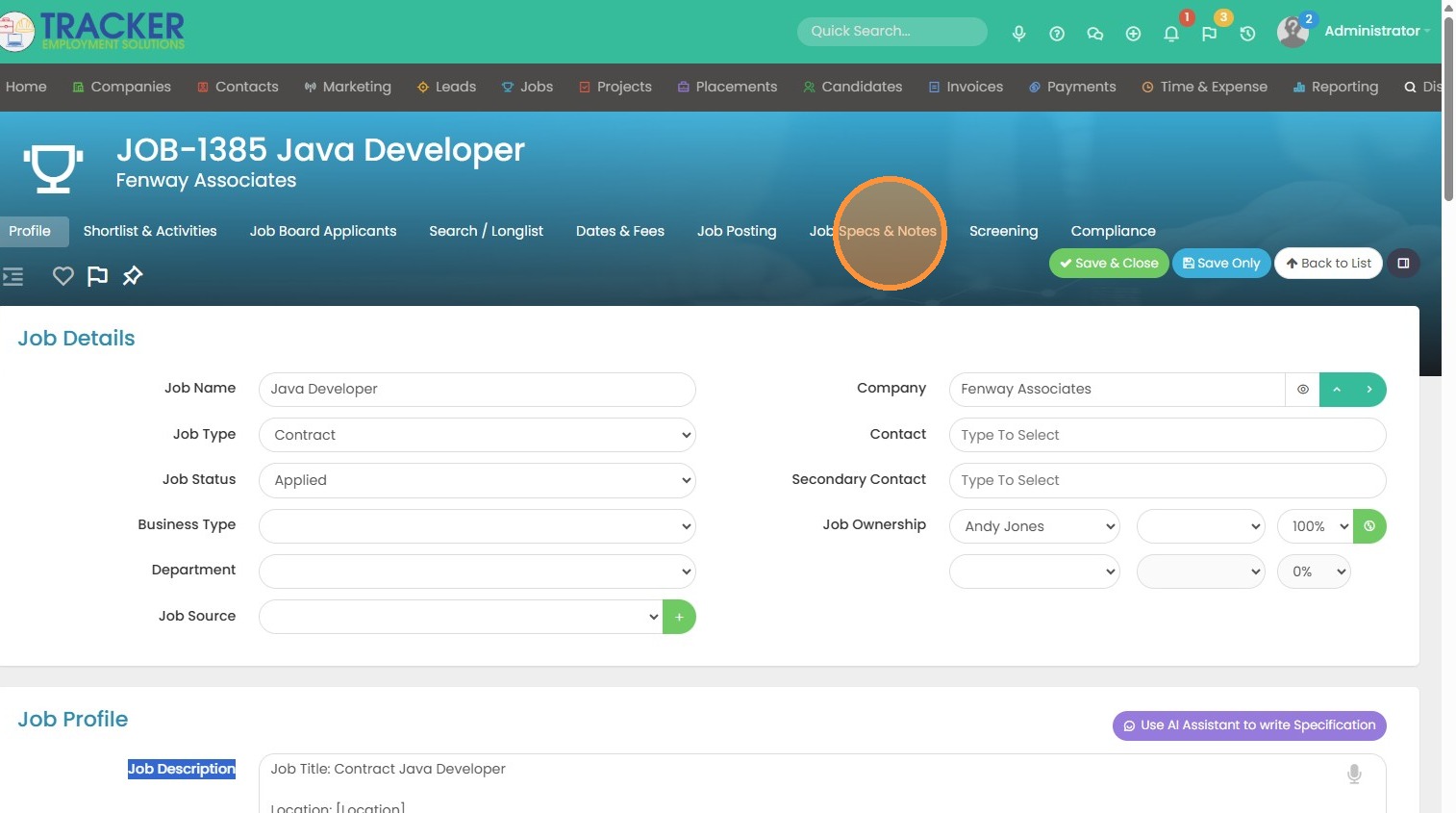Open the help question mark icon
Screen dimensions: 1456x813
(1057, 34)
